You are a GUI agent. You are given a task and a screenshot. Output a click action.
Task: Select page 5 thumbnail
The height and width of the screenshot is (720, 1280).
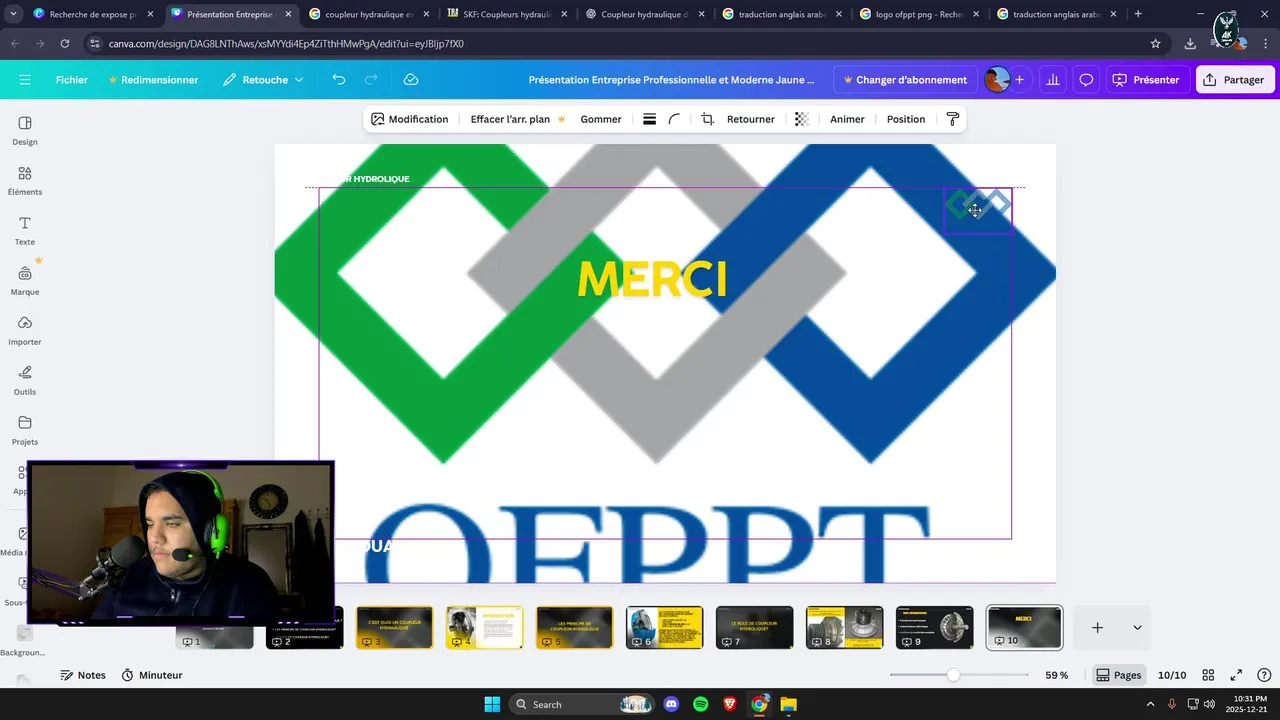[574, 627]
